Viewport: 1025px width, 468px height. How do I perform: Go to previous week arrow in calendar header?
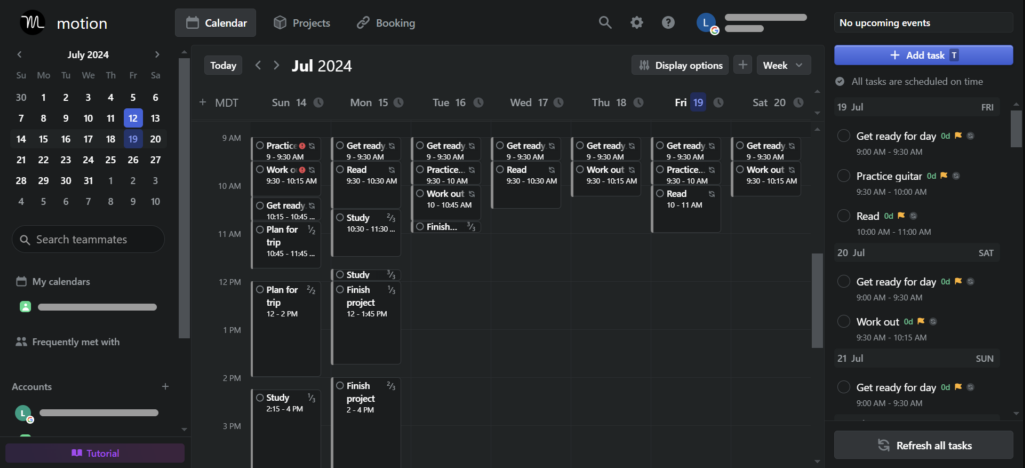click(258, 65)
